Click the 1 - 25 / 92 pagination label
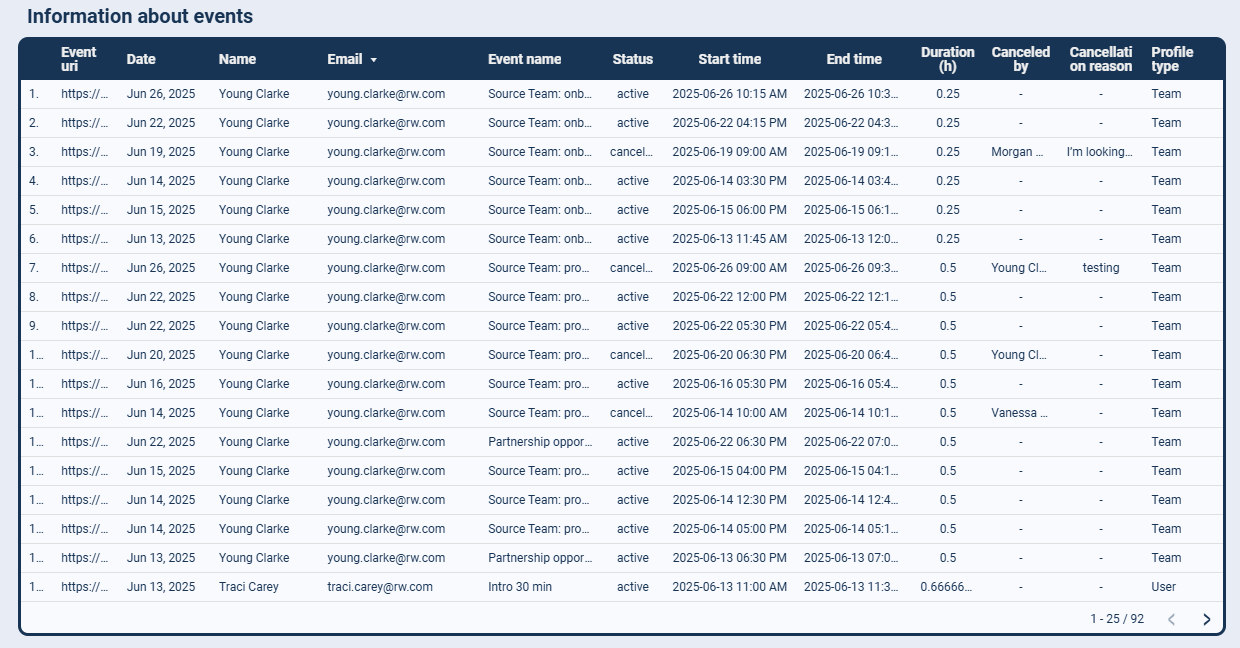Viewport: 1240px width, 648px height. click(1117, 619)
